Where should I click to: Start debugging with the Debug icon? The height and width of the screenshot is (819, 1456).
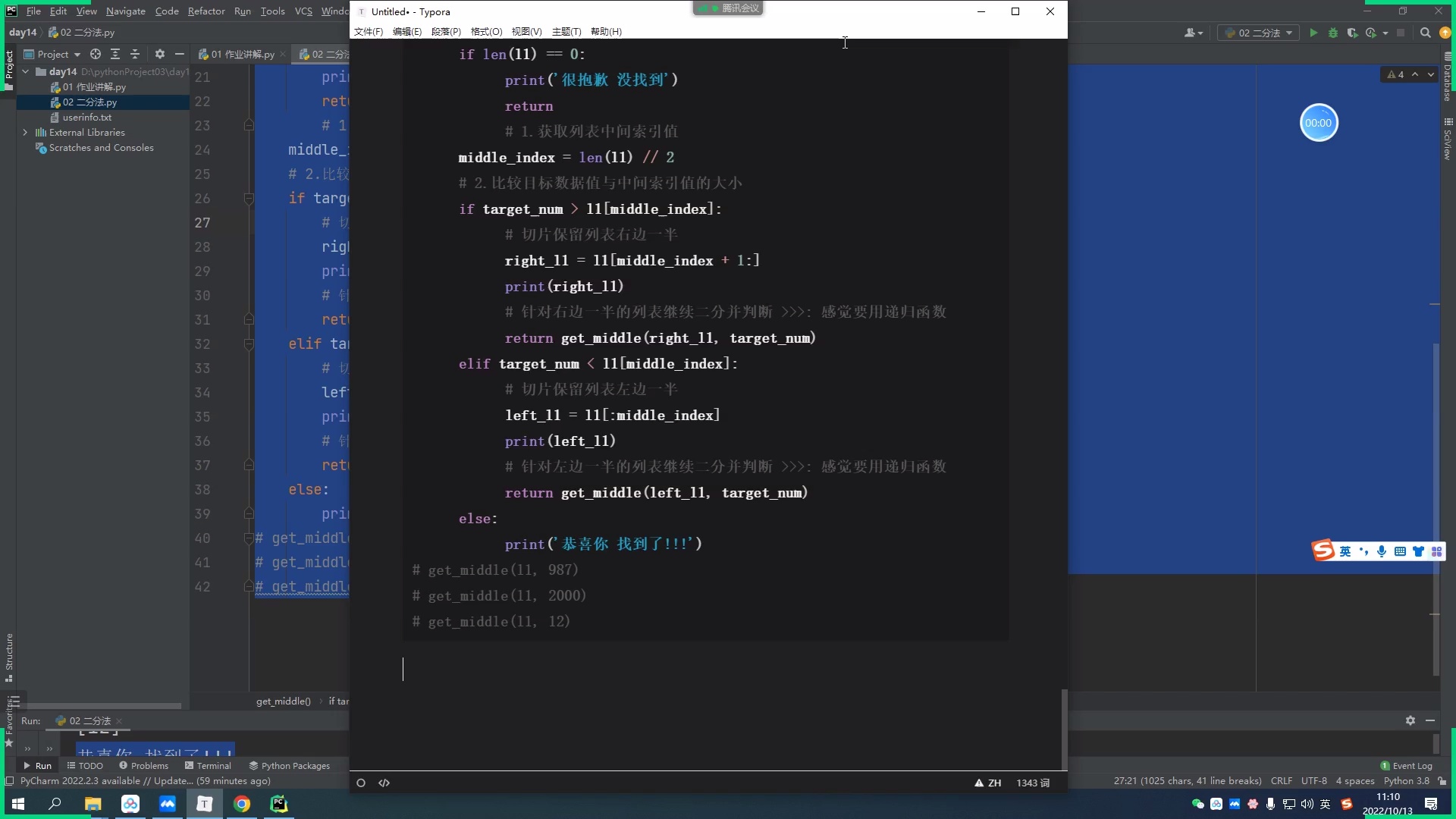[x=1333, y=33]
